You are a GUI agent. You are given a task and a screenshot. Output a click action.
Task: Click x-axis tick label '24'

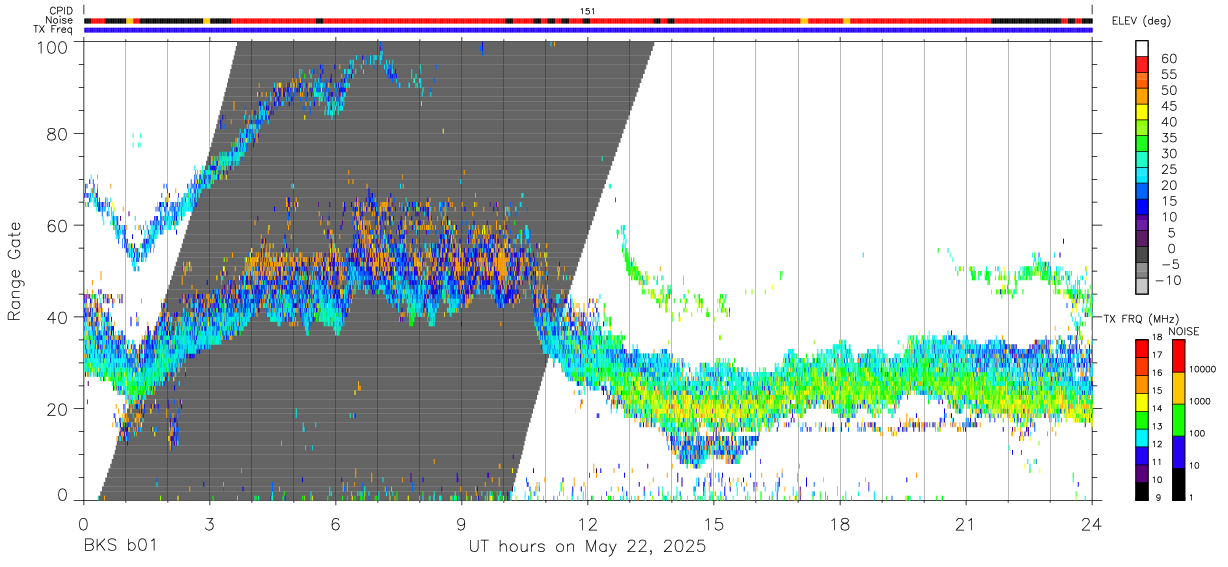click(x=1092, y=523)
